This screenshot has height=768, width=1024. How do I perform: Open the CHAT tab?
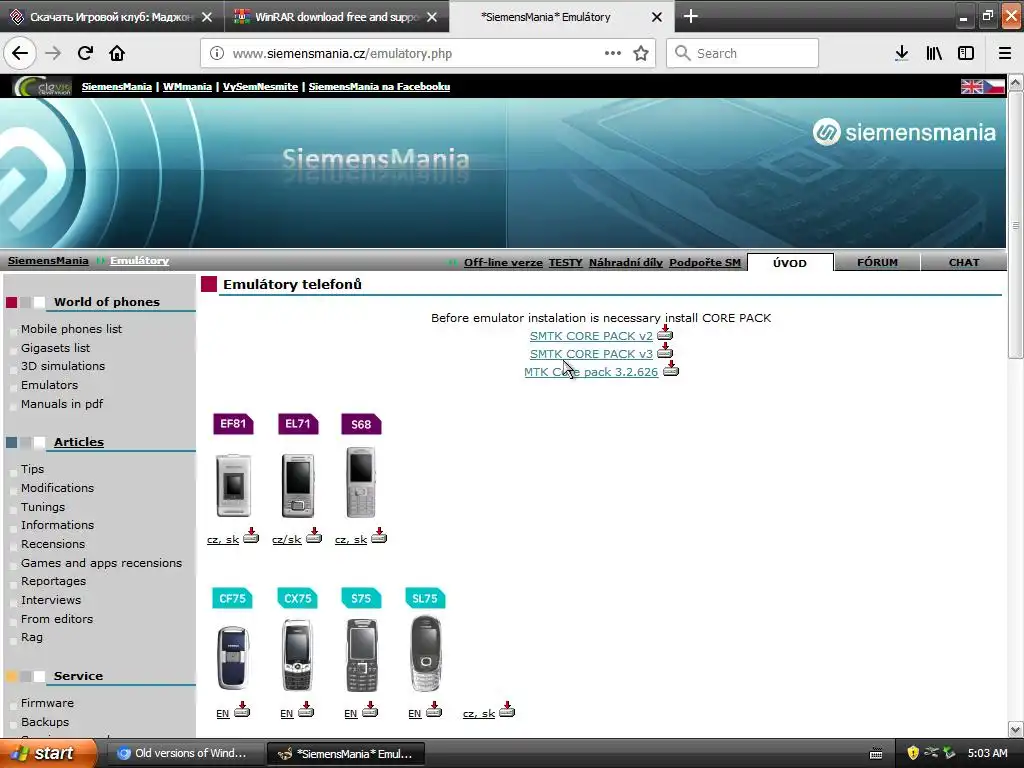(963, 263)
